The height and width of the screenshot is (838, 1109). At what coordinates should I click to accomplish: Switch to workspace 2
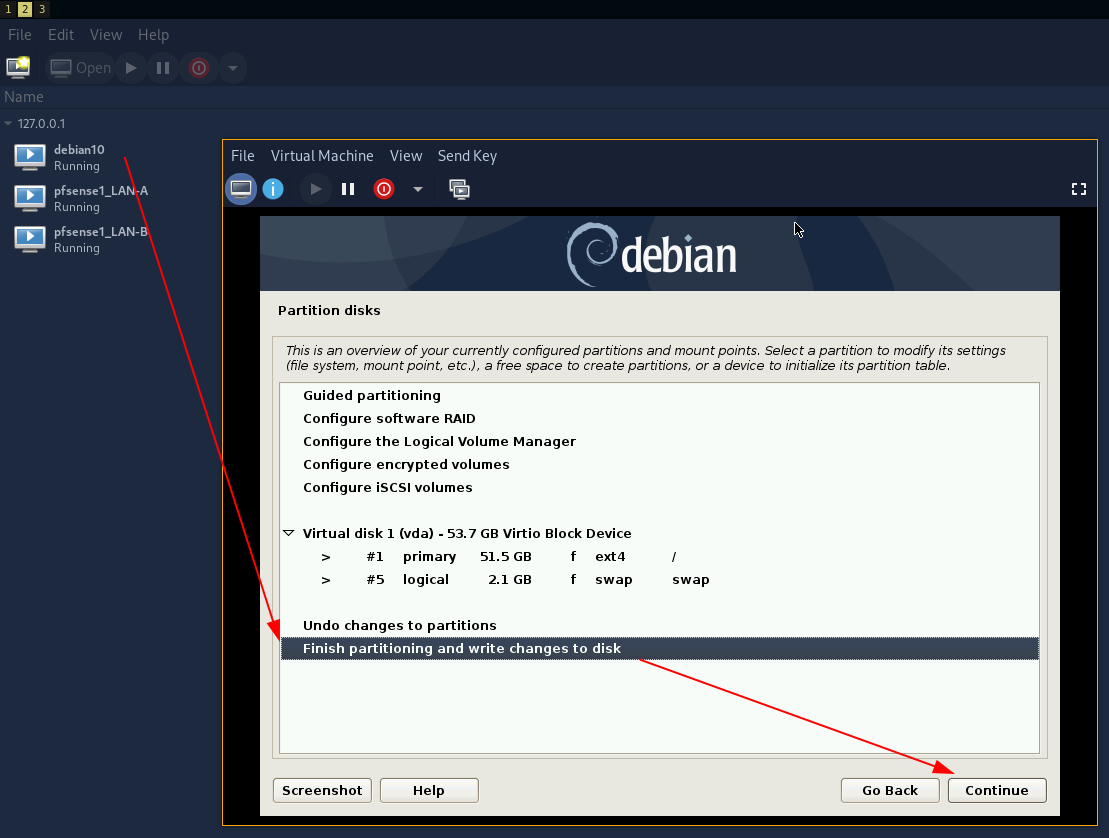25,9
